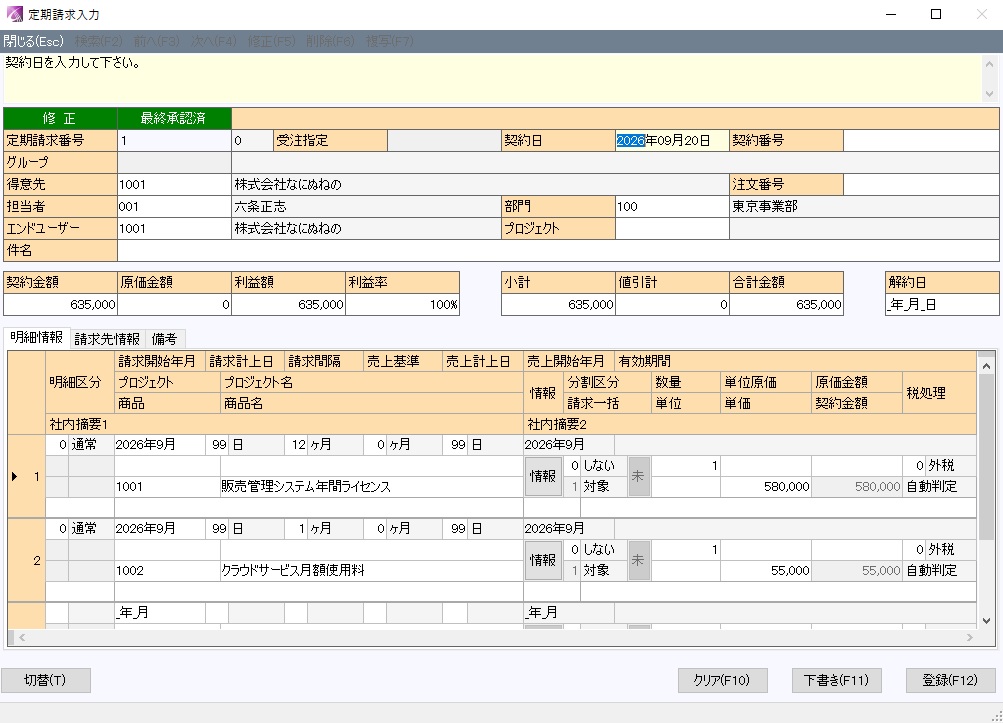Click 単価 value 580,000 in row 1

766,486
